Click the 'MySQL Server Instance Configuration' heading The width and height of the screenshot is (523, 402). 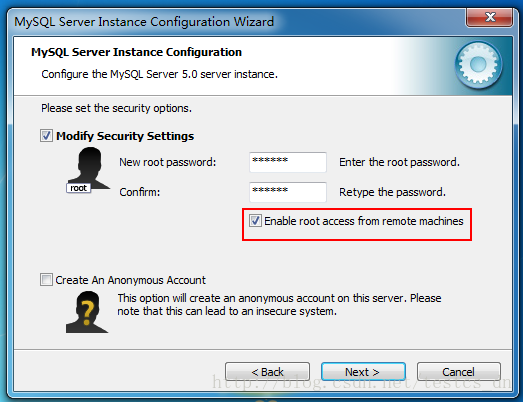pos(136,52)
